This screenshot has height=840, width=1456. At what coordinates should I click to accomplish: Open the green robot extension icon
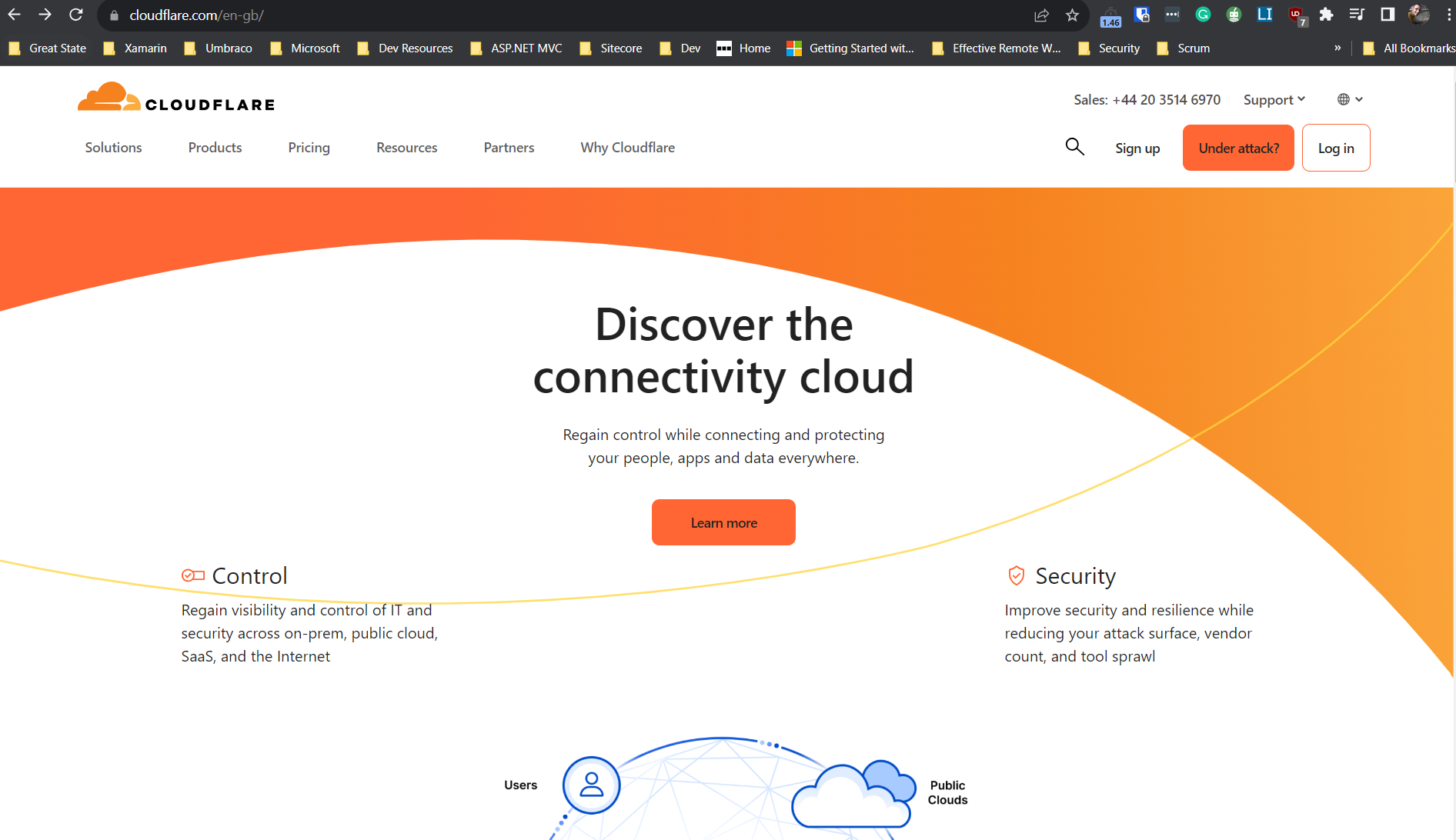pos(1234,15)
